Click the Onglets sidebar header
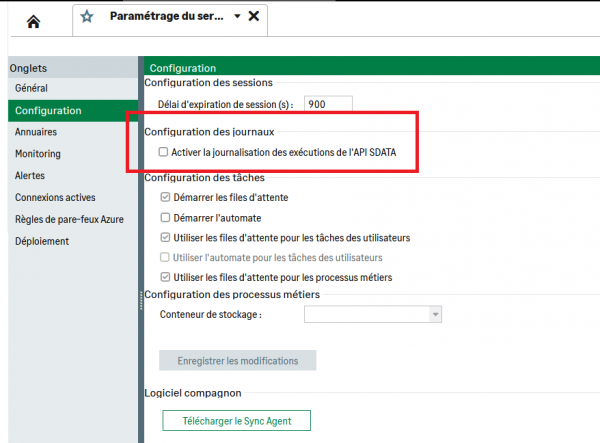Screen dimensions: 600x443 73,68
